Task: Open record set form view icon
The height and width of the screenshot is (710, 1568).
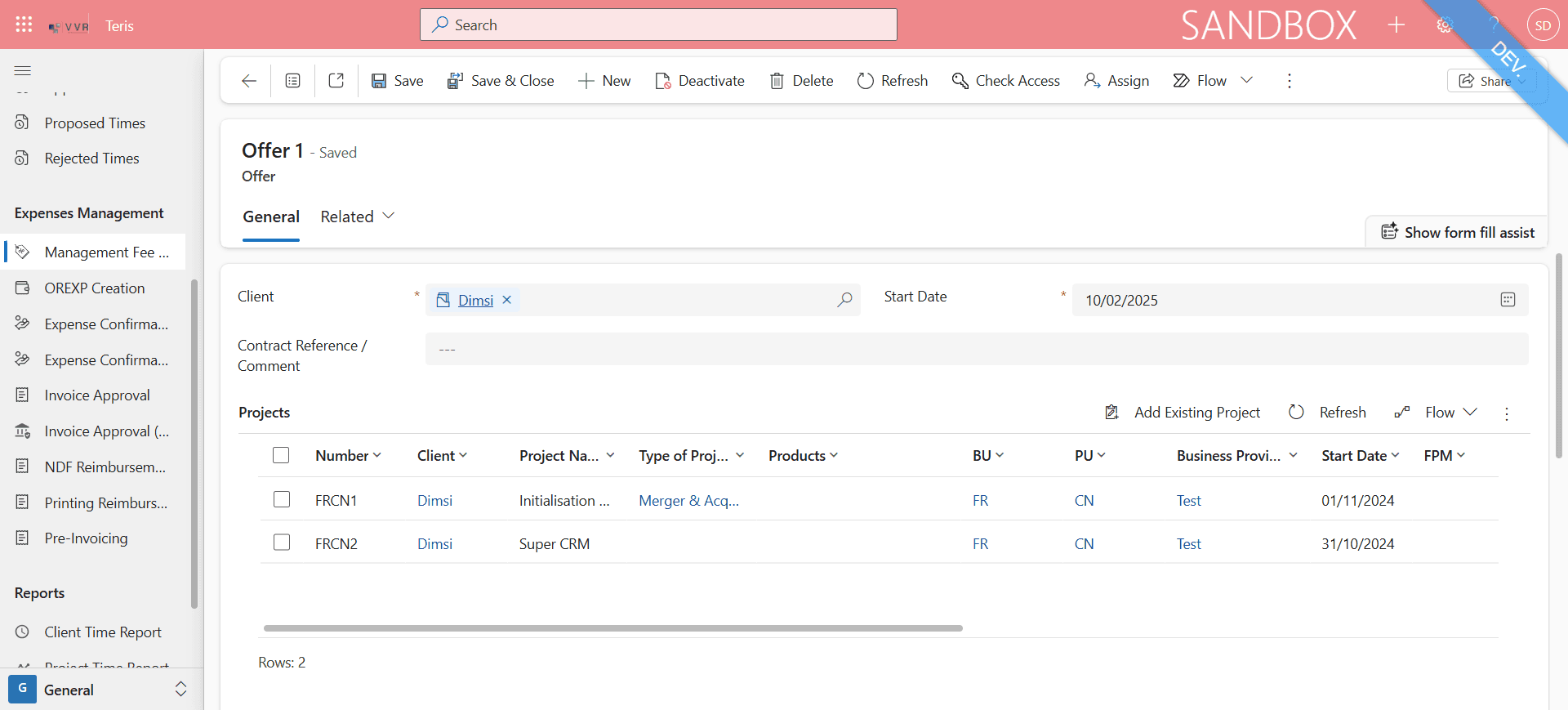Action: 292,81
